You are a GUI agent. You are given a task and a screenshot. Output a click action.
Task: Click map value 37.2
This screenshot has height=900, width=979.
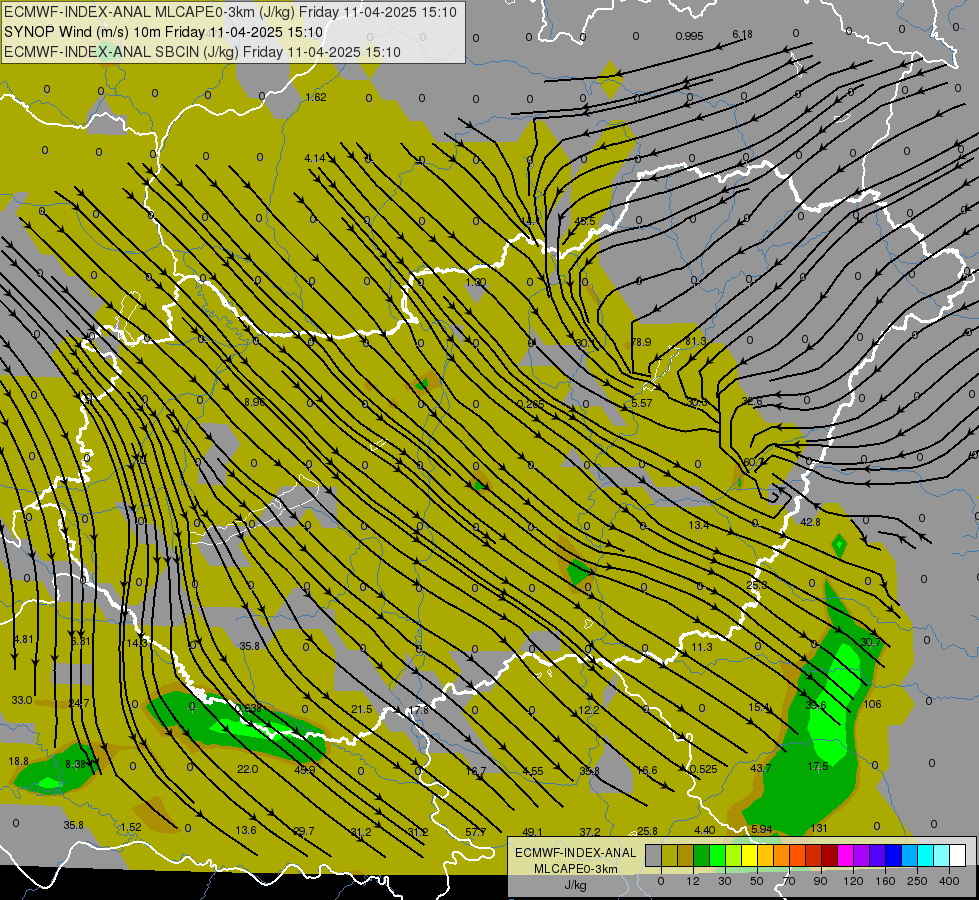click(x=590, y=832)
